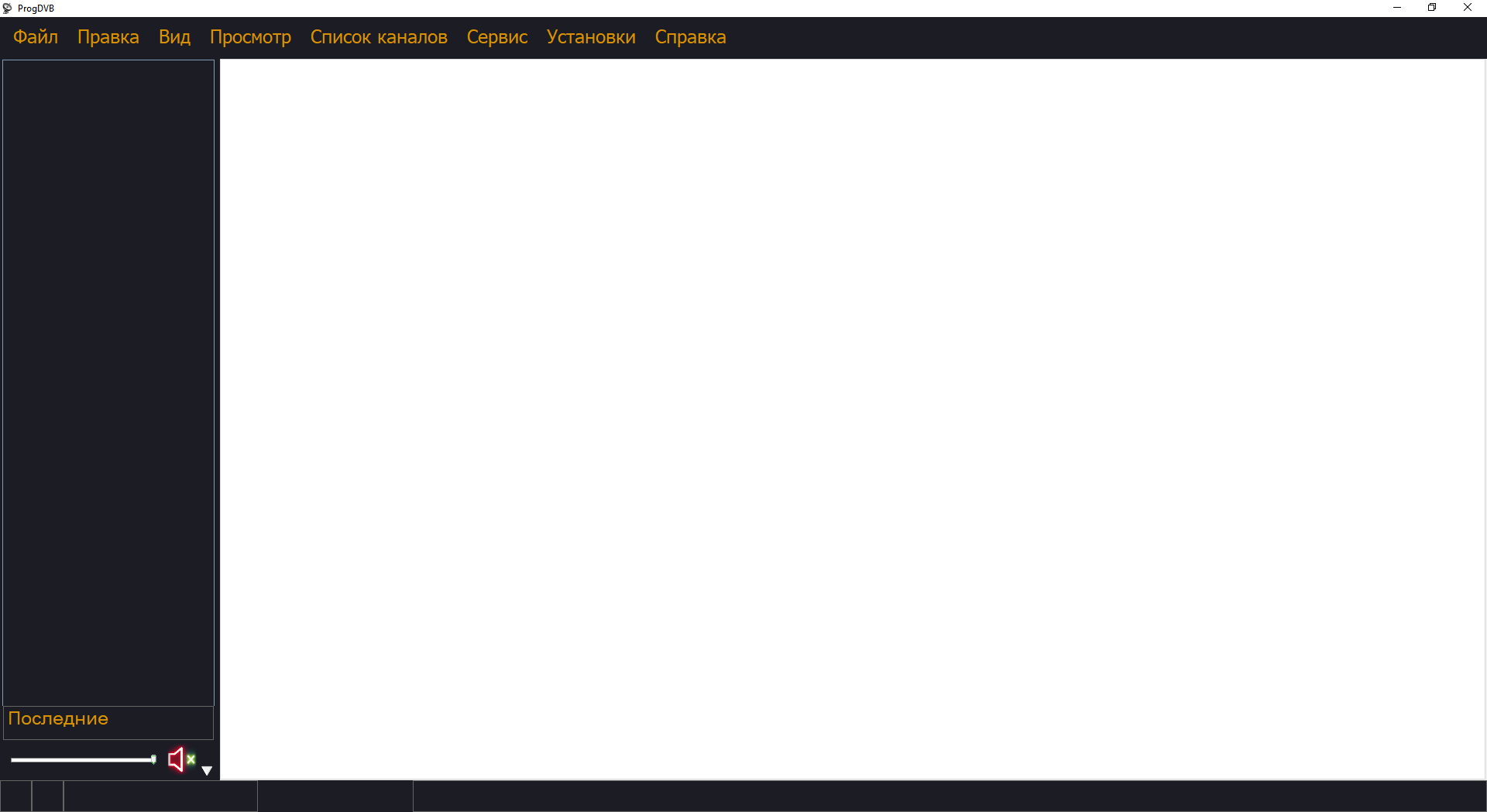This screenshot has height=812, width=1487.
Task: Open the Справка menu
Action: (x=690, y=37)
